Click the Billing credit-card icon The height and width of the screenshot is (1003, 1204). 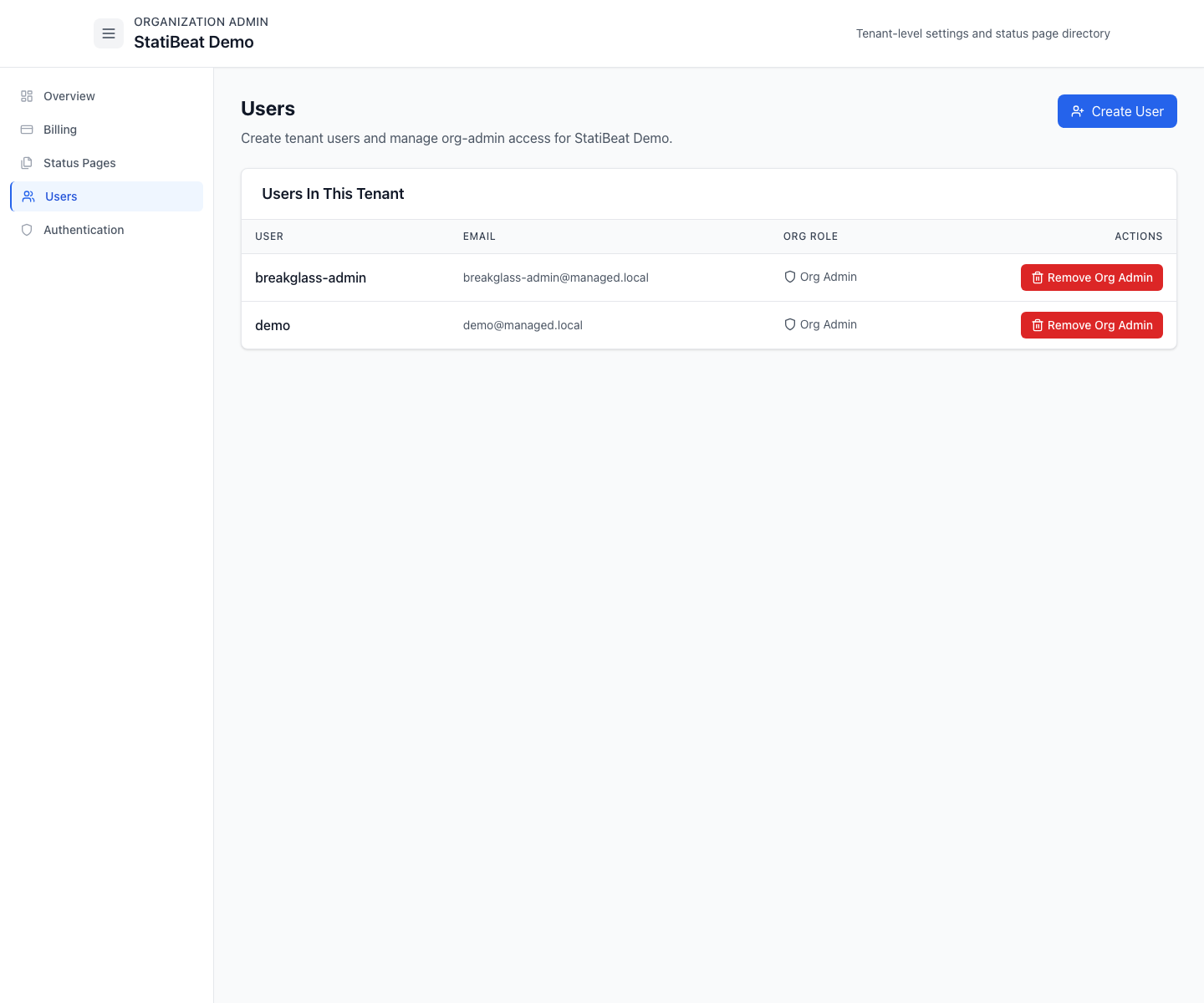26,130
